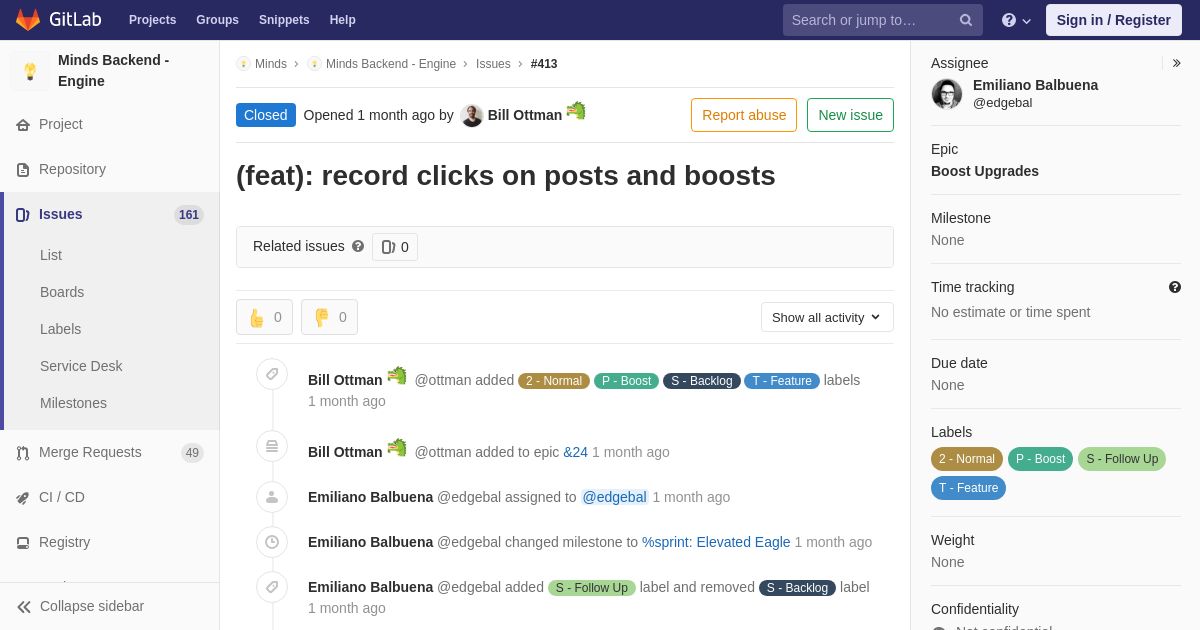Image resolution: width=1200 pixels, height=630 pixels.
Task: Click S - Backlog label in first activity
Action: [702, 381]
